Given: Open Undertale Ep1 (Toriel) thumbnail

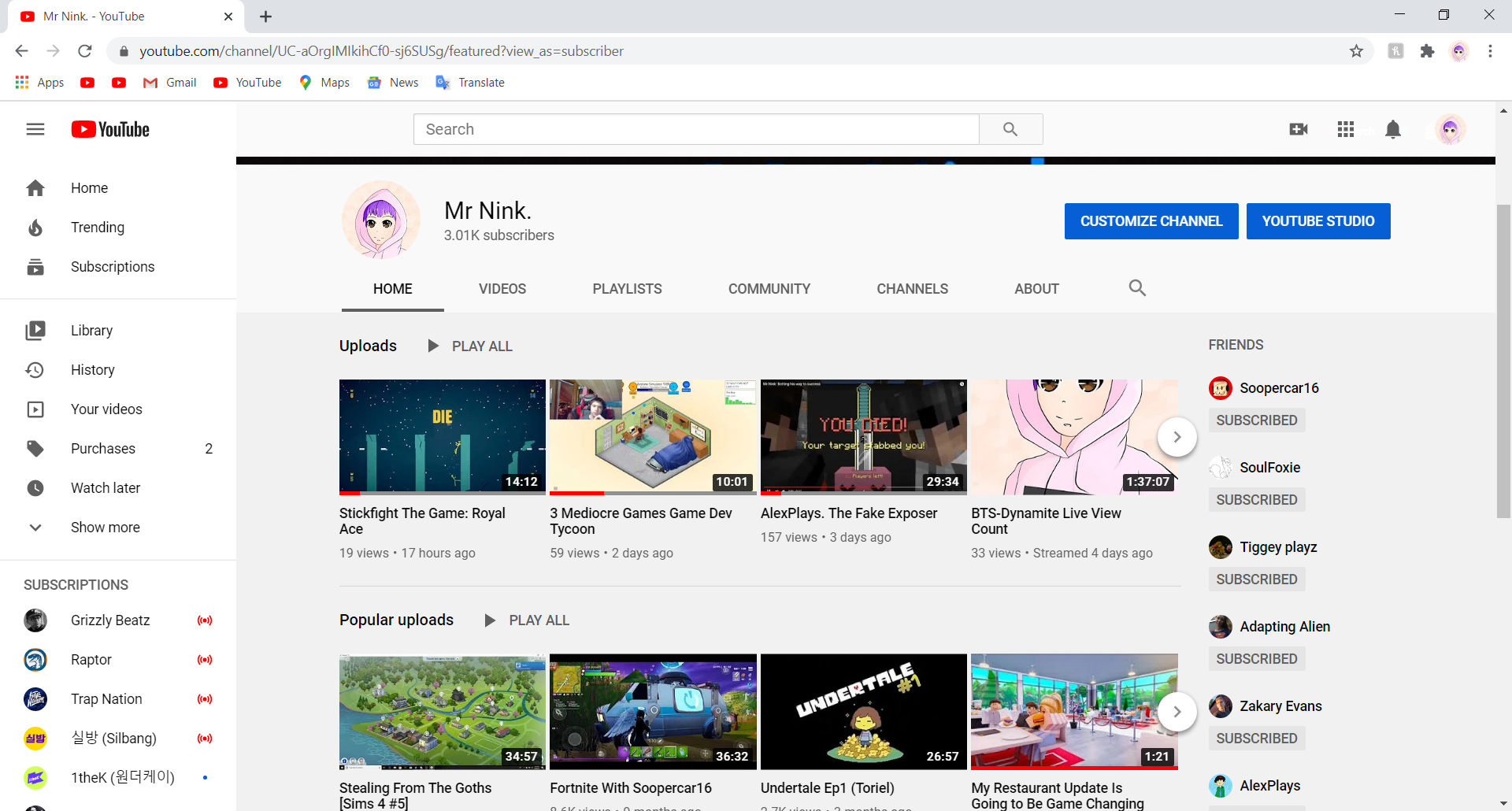Looking at the screenshot, I should [x=864, y=712].
